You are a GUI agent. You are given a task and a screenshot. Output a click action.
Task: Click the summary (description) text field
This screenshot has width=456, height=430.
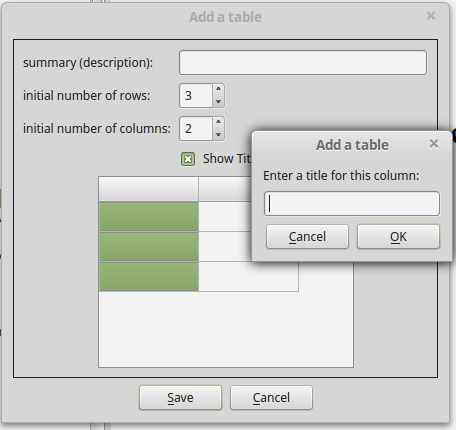tap(303, 62)
